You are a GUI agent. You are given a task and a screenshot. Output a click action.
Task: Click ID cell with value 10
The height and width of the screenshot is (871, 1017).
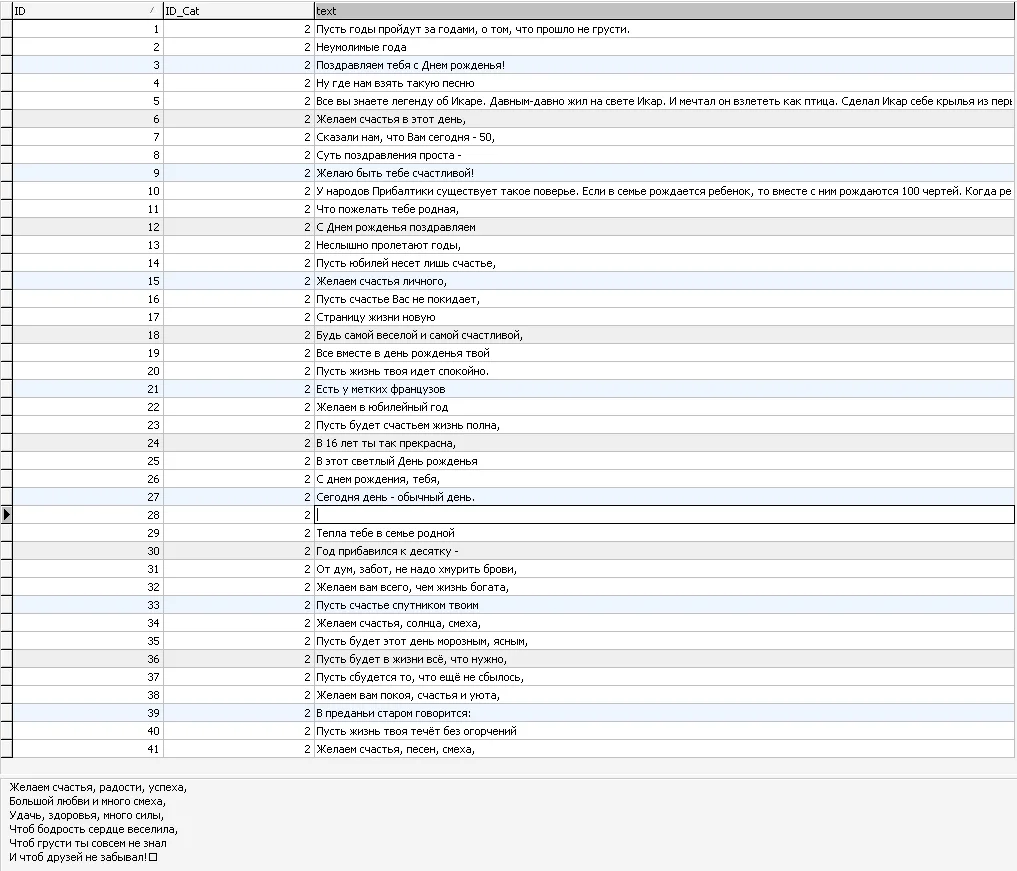click(88, 191)
